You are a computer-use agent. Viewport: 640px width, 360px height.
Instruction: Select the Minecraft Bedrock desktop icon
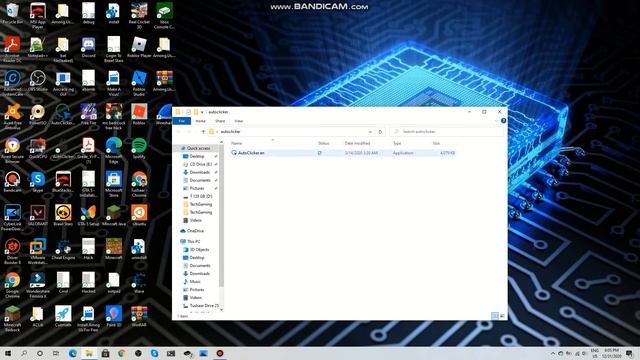click(12, 319)
